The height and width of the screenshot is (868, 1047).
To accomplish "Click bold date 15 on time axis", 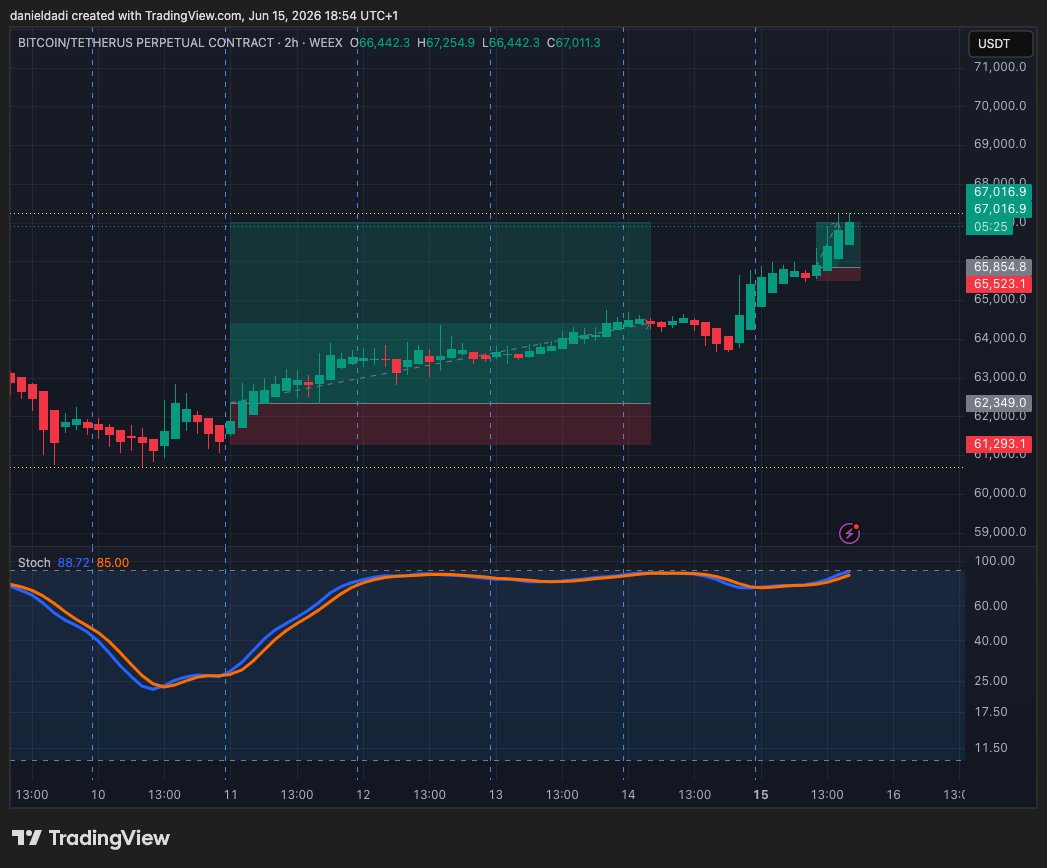I will tap(761, 795).
